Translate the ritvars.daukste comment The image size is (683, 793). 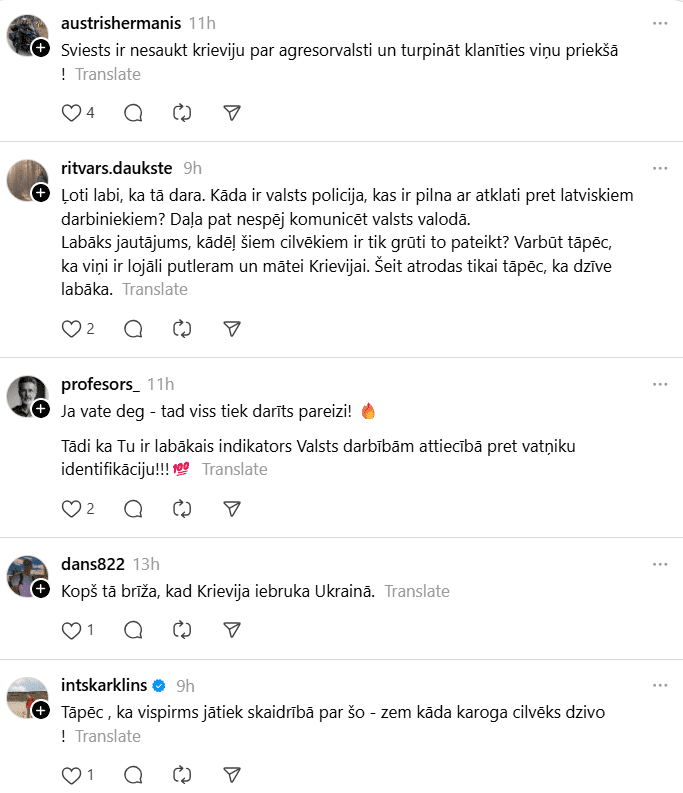tap(155, 289)
